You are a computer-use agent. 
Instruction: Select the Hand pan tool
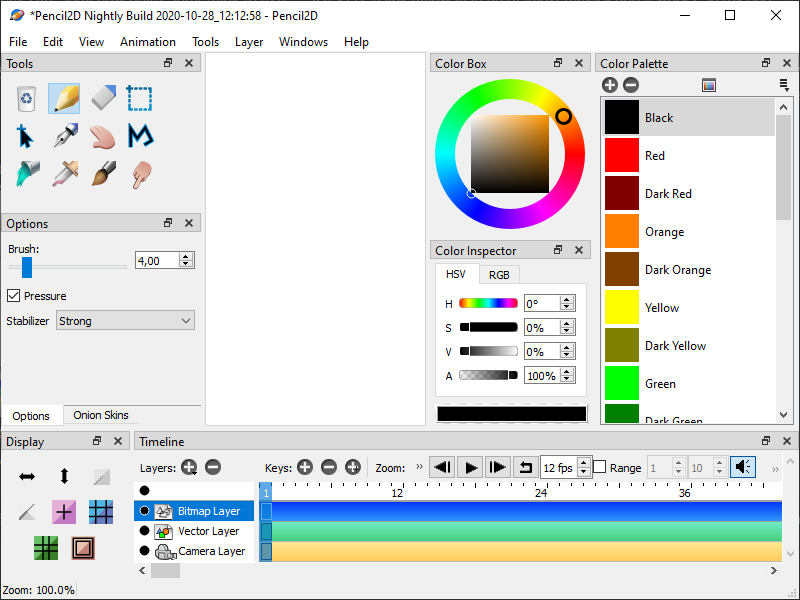tap(102, 137)
